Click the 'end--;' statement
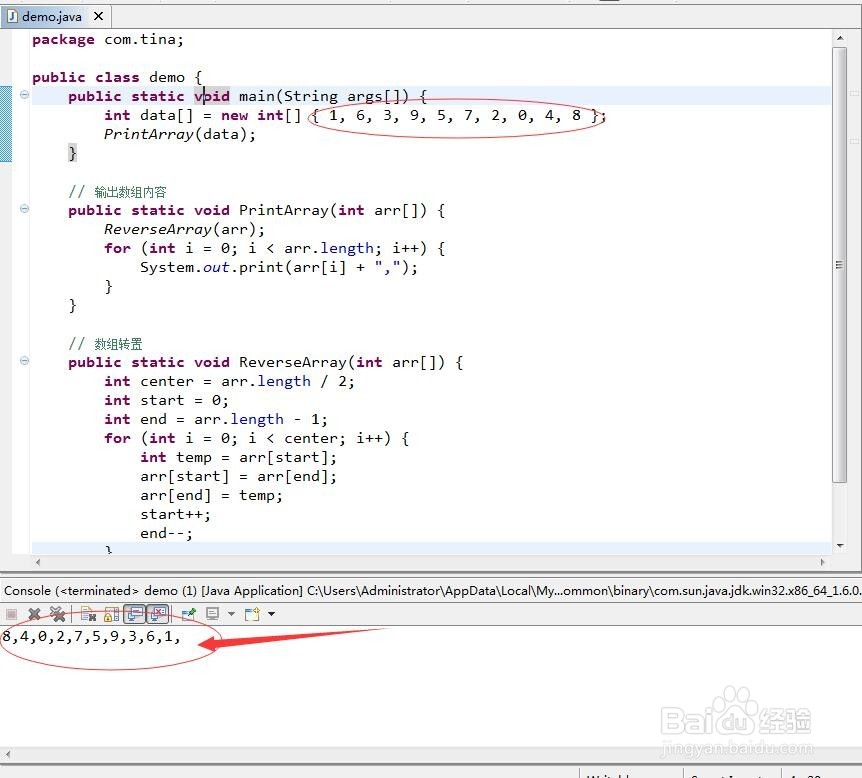862x778 pixels. (166, 533)
